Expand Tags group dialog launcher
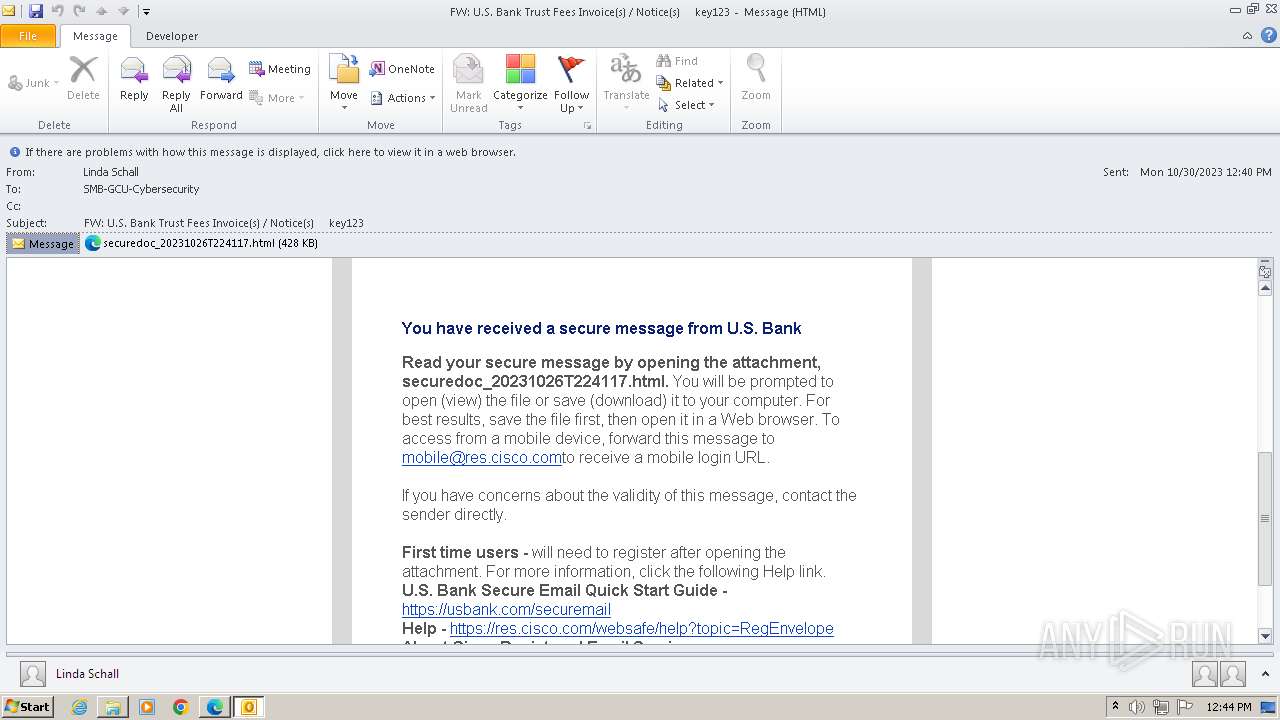The width and height of the screenshot is (1280, 720). coord(587,126)
